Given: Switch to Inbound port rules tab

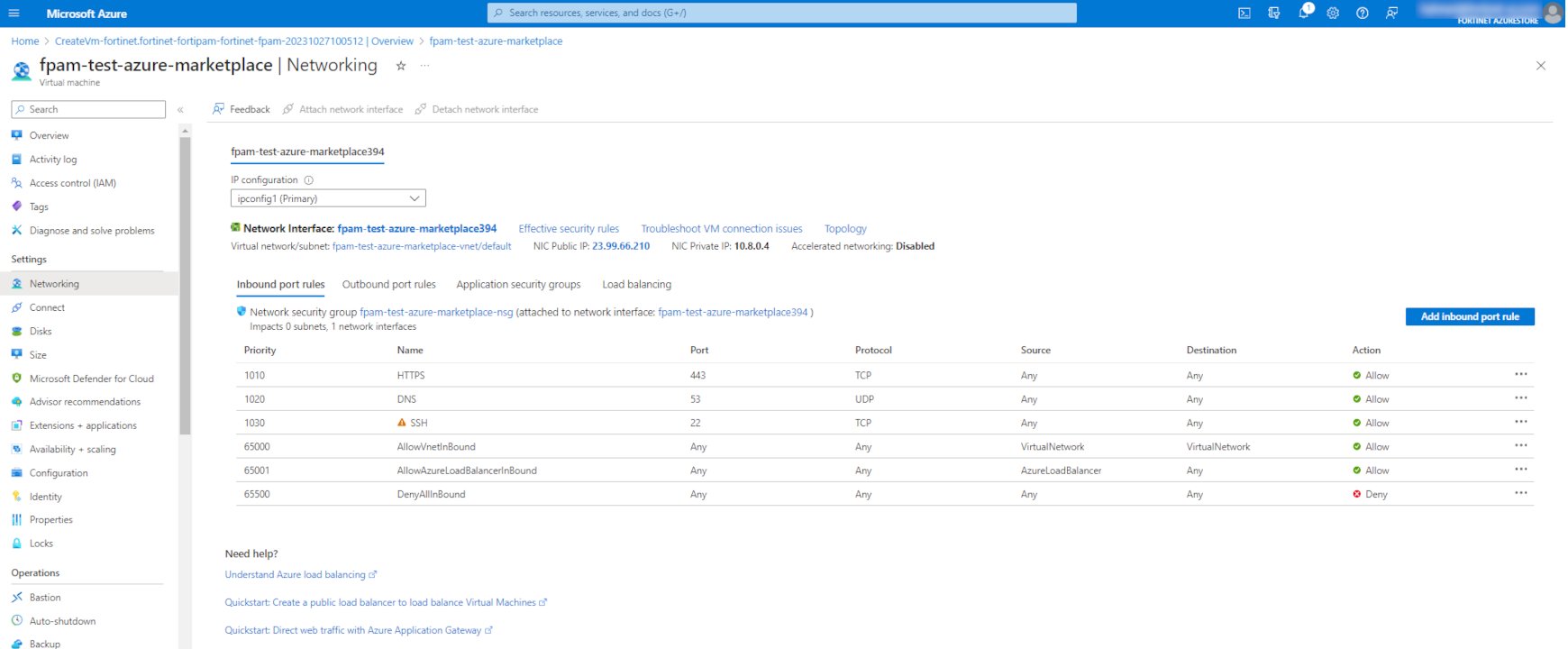Looking at the screenshot, I should click(280, 285).
